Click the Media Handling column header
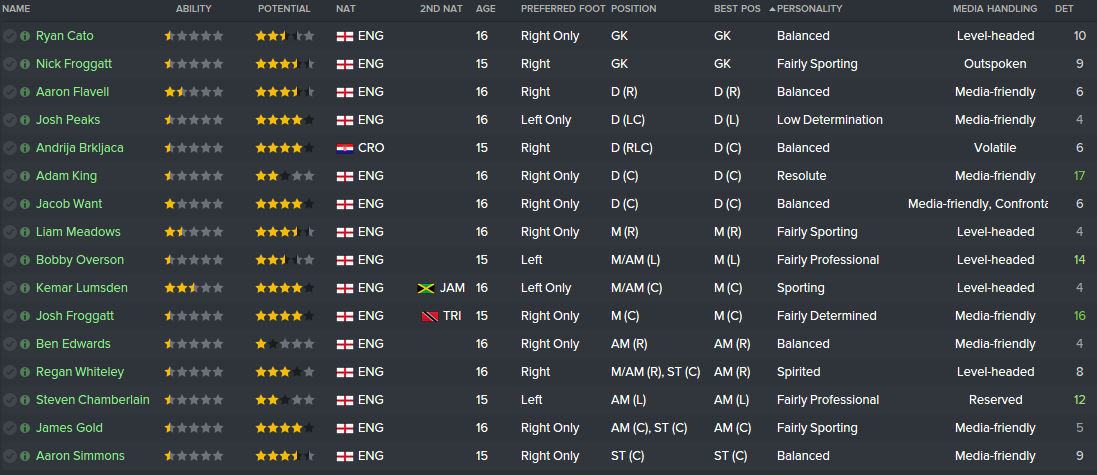The width and height of the screenshot is (1097, 475). click(x=994, y=8)
